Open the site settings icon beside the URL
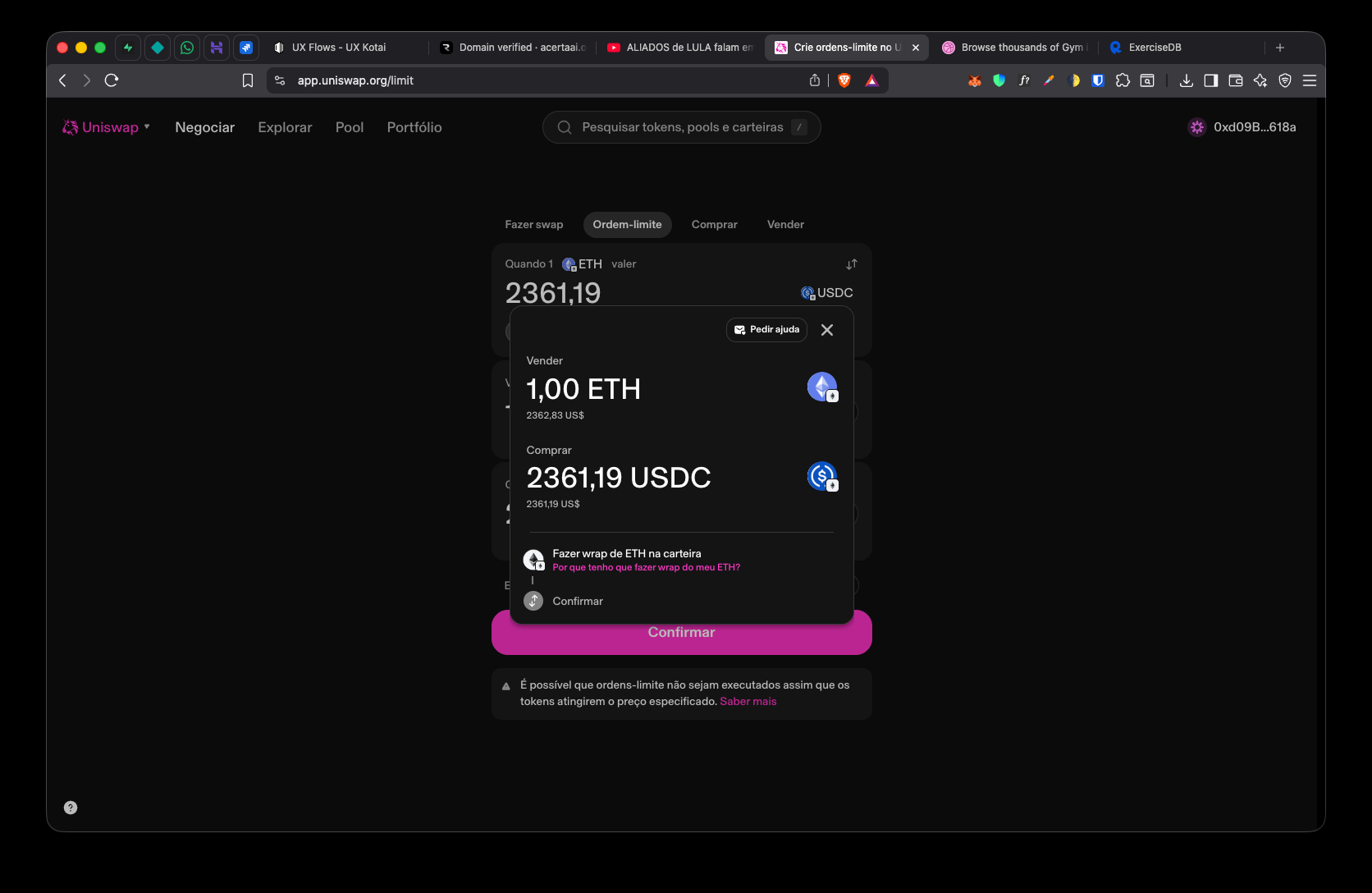The image size is (1372, 893). 280,80
